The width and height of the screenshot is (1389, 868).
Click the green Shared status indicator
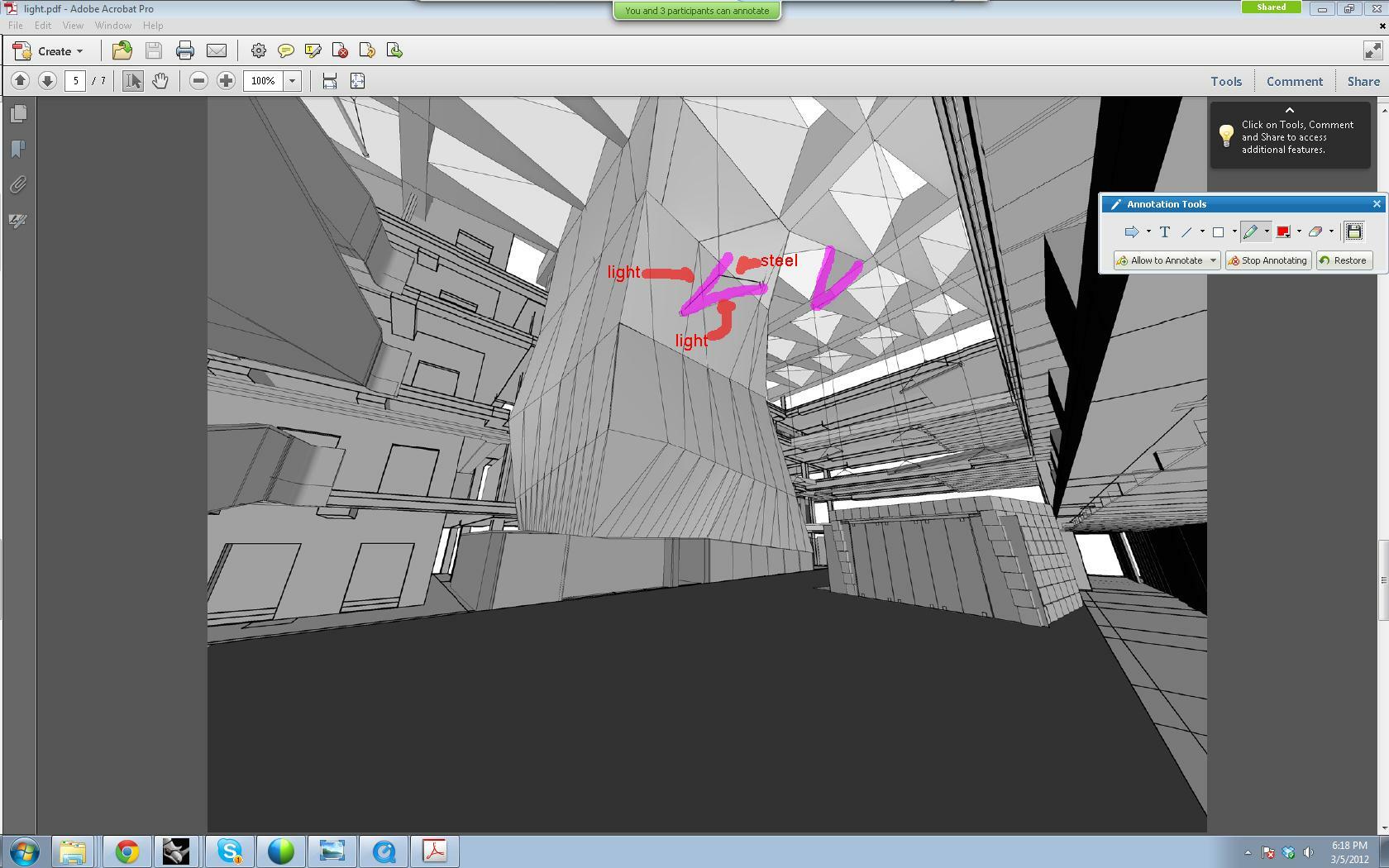pyautogui.click(x=1272, y=7)
